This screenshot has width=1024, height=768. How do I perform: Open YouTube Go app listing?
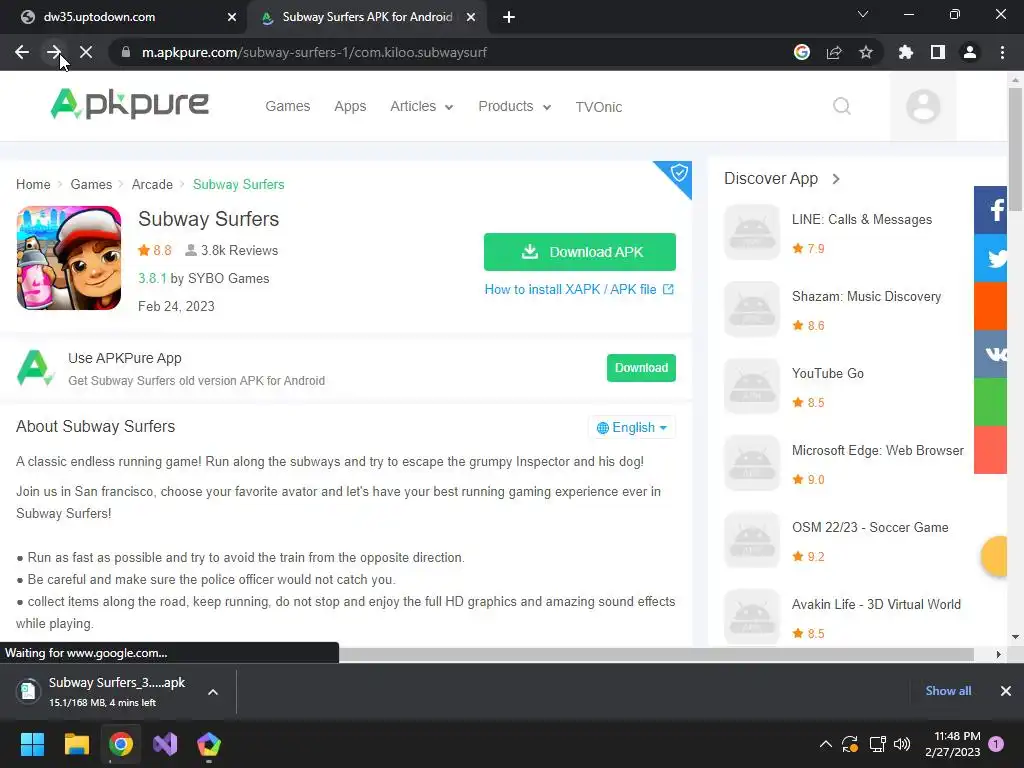[827, 374]
